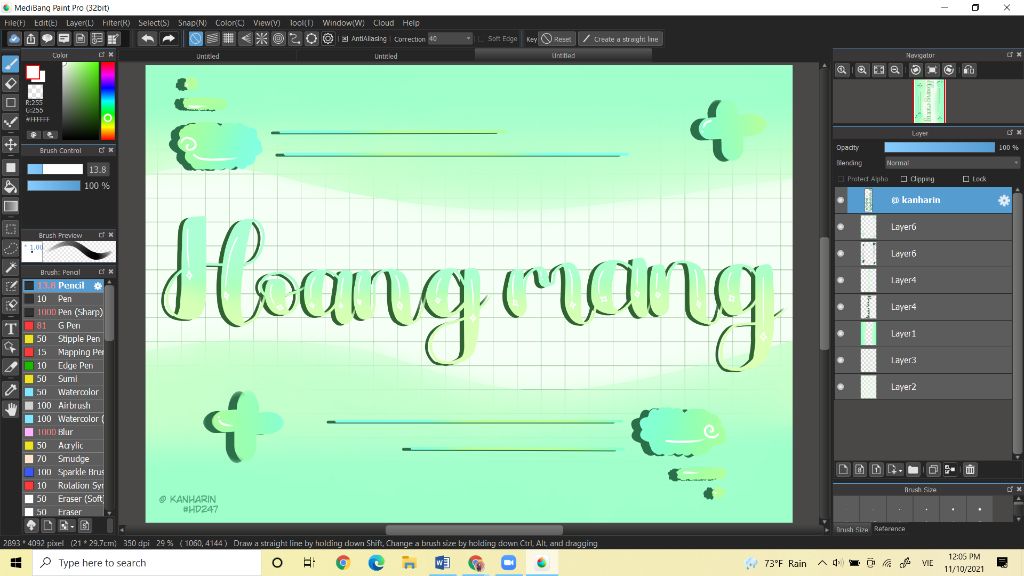Click the Reset snap button

click(557, 39)
